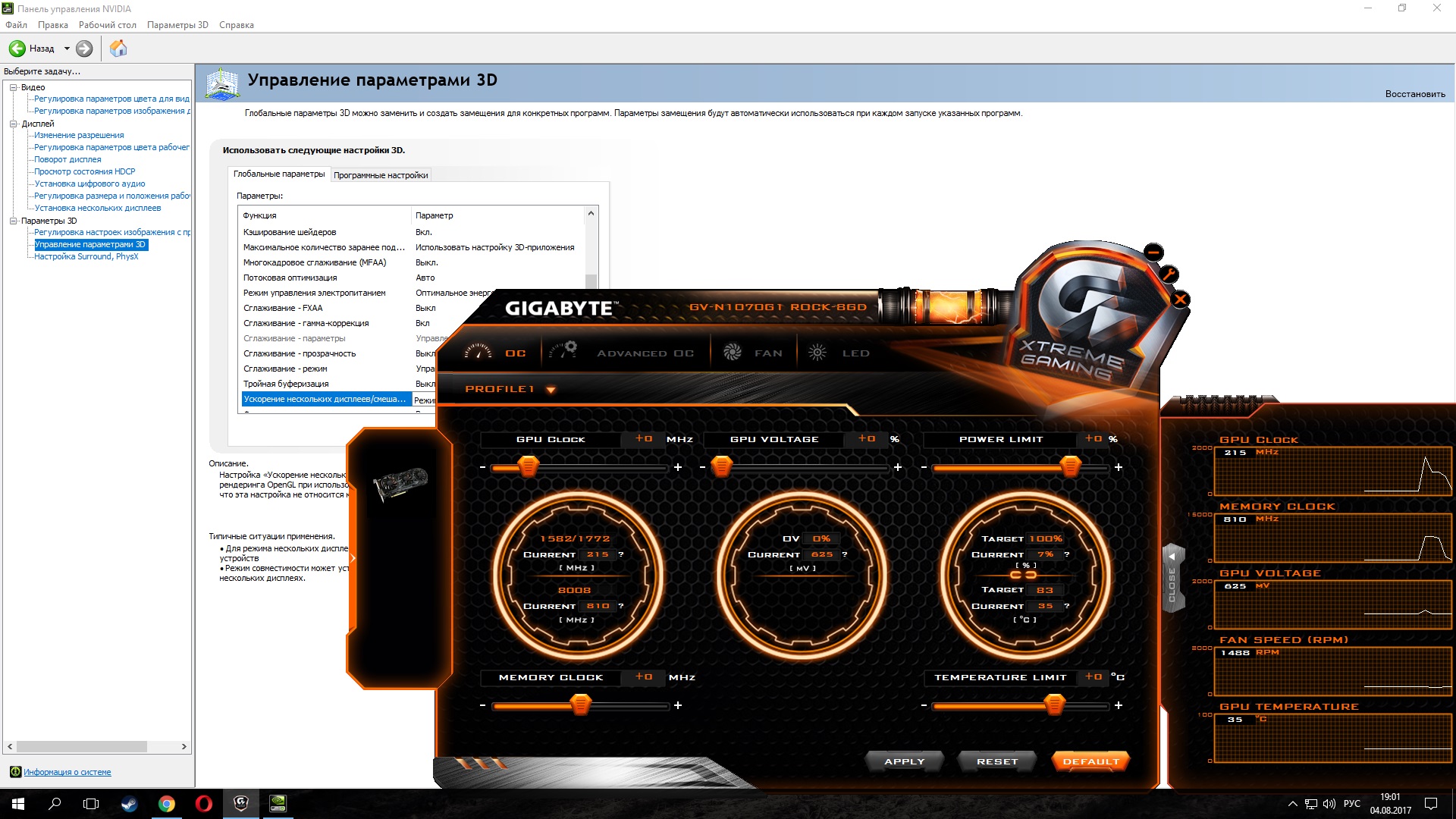Click Steam icon in taskbar
The width and height of the screenshot is (1456, 819).
129,804
